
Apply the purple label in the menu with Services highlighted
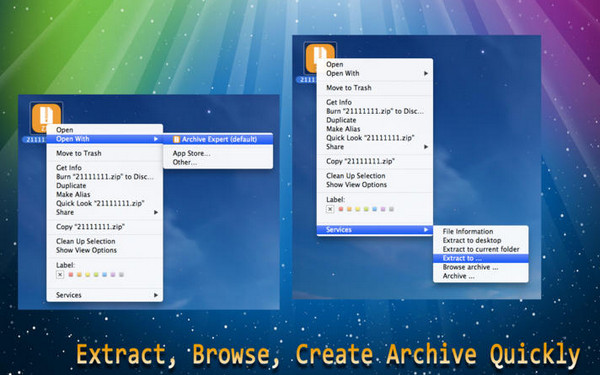pos(383,209)
